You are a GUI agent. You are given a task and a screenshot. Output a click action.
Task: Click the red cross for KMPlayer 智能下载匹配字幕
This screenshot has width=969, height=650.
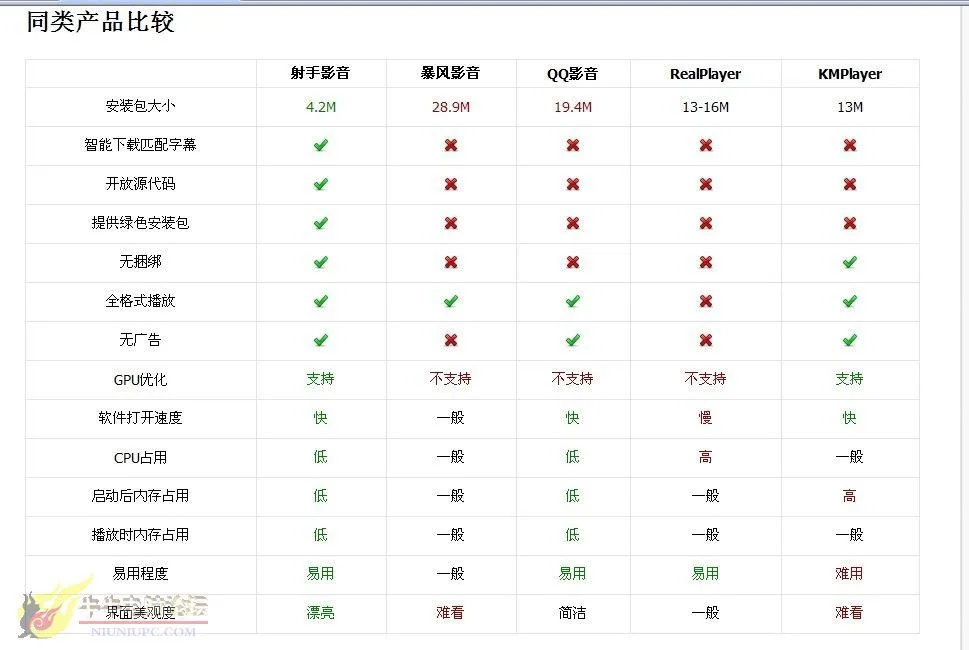[849, 145]
